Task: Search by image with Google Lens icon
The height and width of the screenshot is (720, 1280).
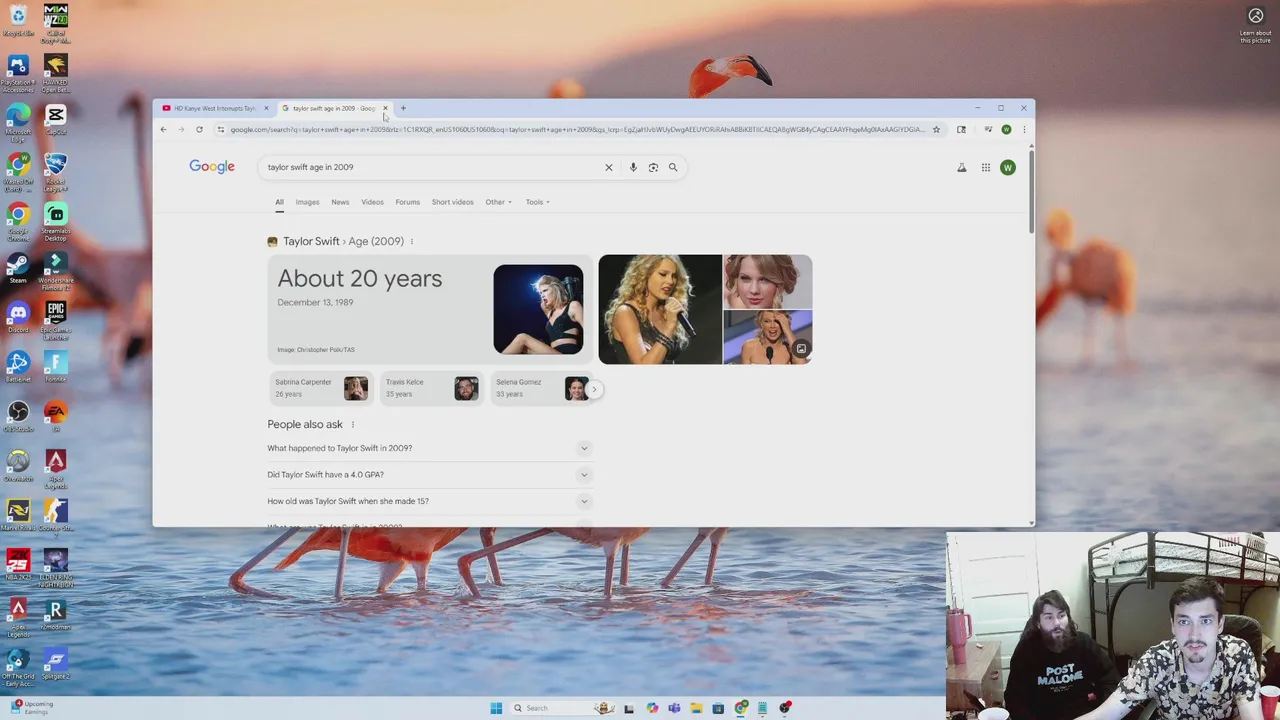Action: [x=653, y=167]
